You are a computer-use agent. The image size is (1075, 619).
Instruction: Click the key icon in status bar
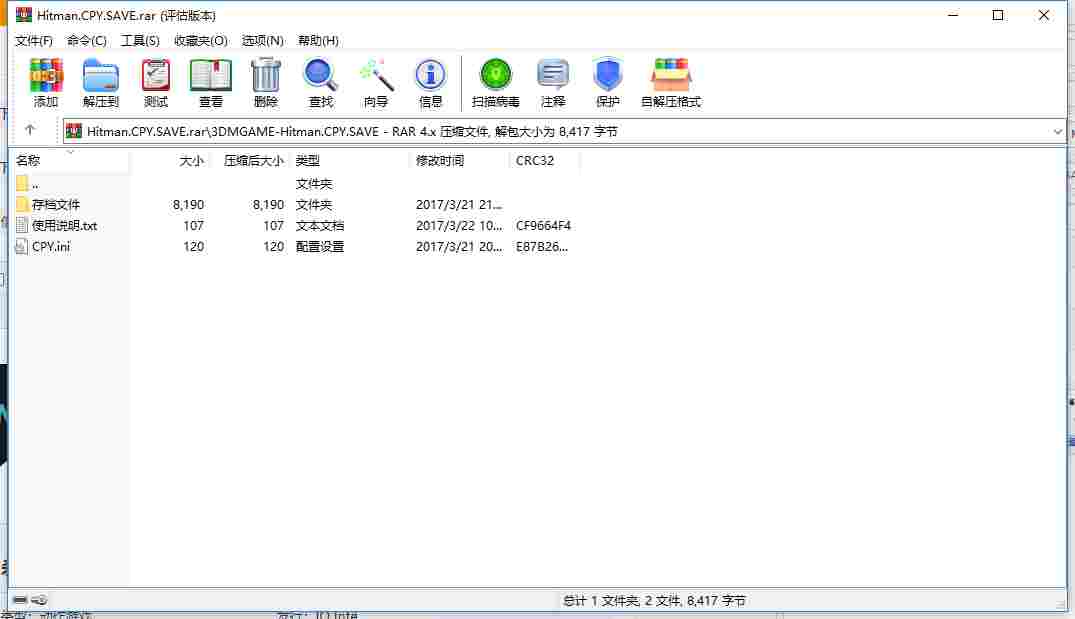39,600
